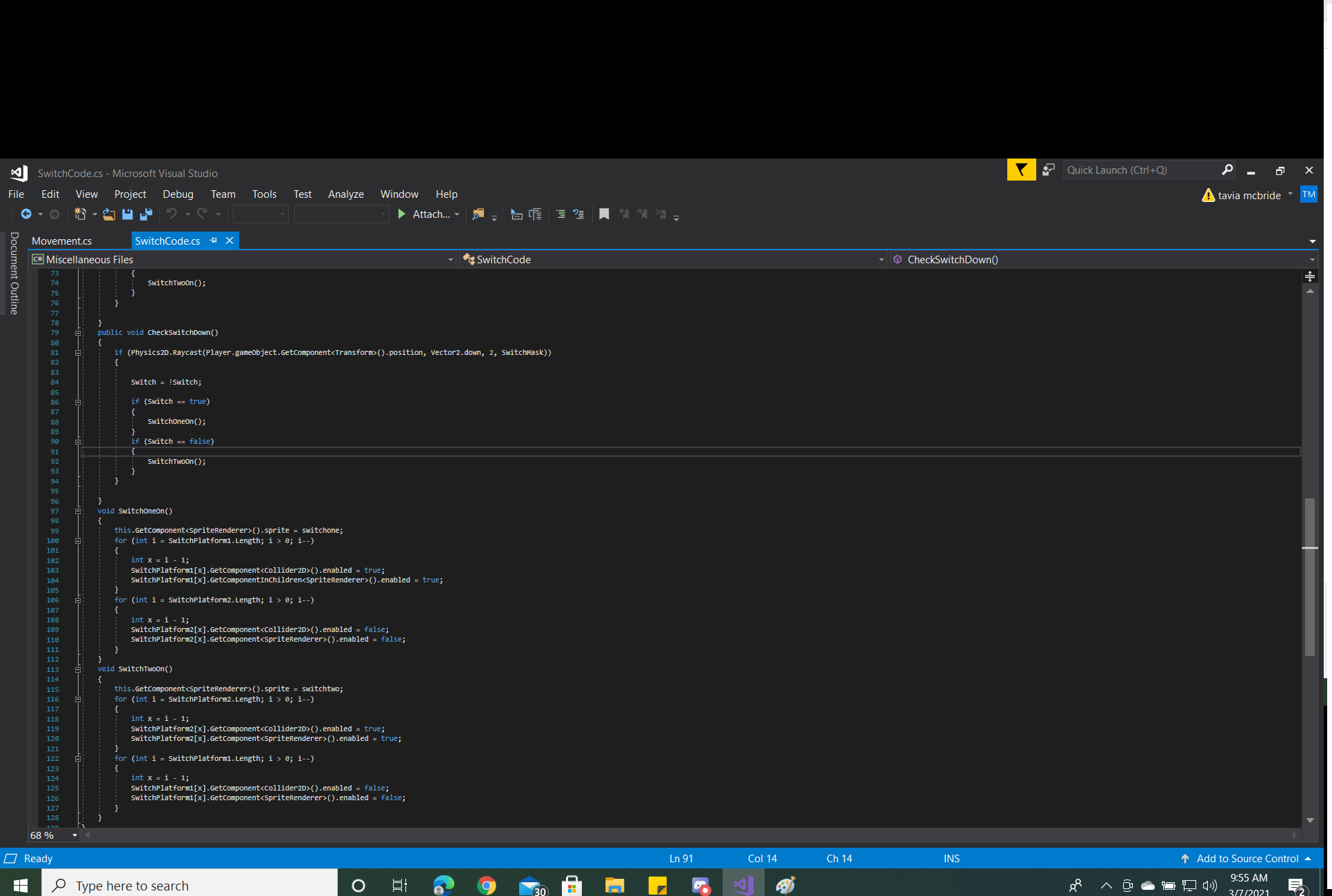Click the New Project toolbar icon
The image size is (1332, 896).
click(80, 214)
